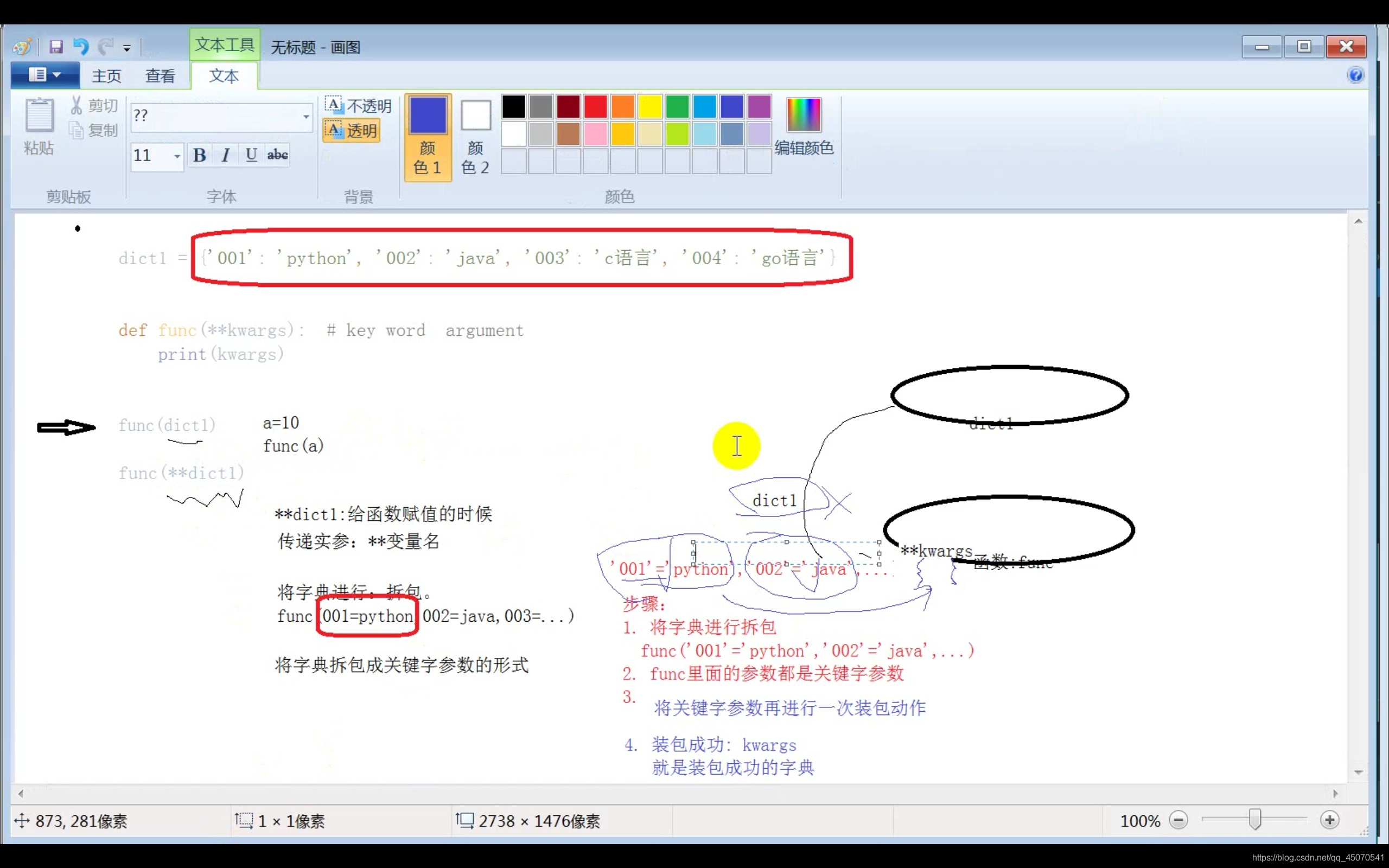The height and width of the screenshot is (868, 1389).
Task: Click the zoom in plus icon
Action: click(1329, 820)
